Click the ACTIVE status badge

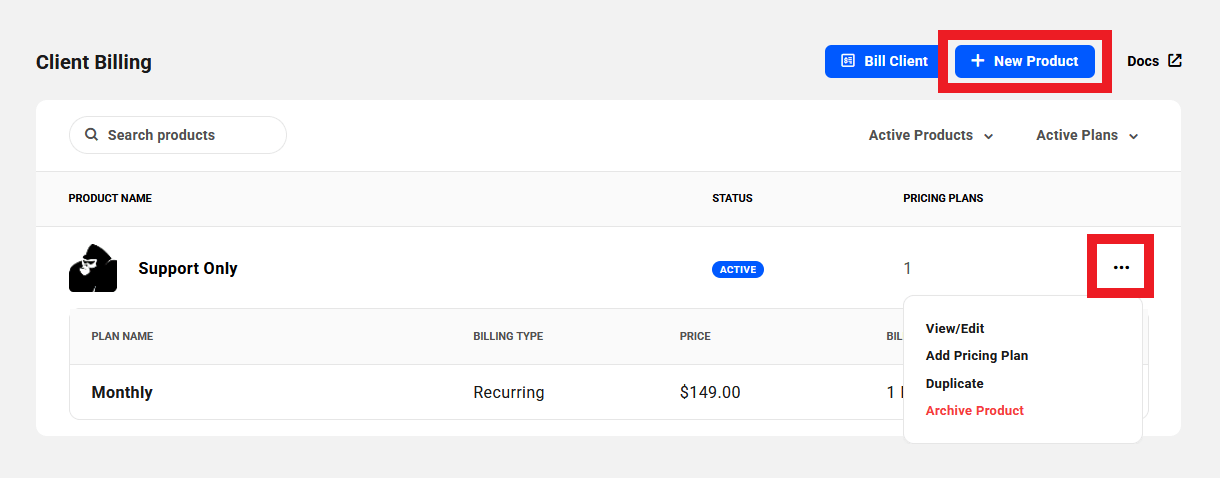738,269
